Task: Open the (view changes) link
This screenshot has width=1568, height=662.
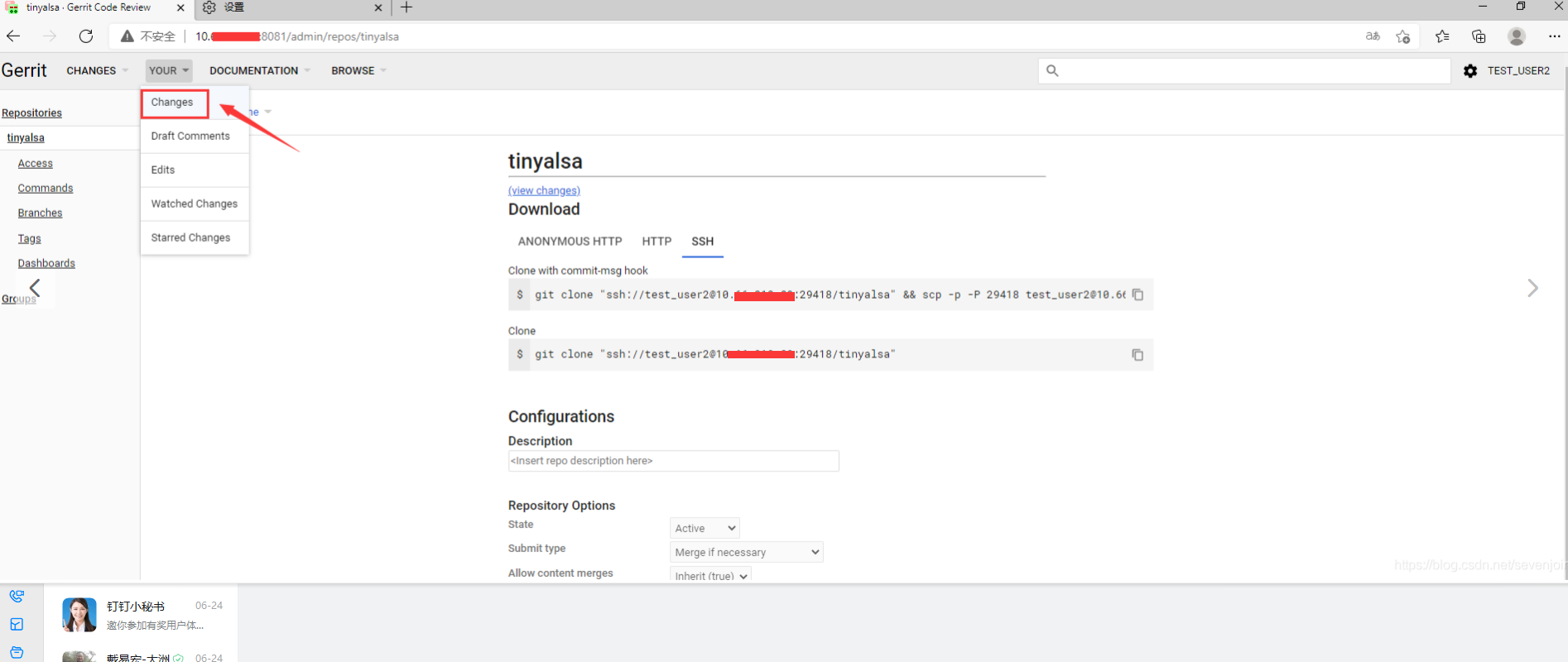Action: pos(544,190)
